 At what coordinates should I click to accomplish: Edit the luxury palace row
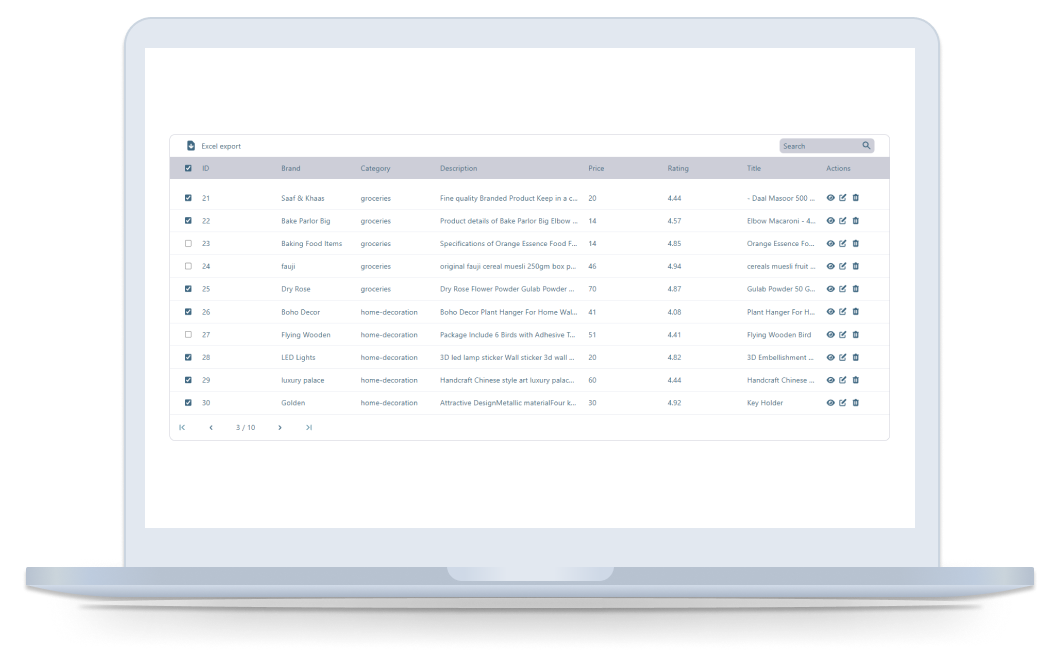pyautogui.click(x=843, y=380)
